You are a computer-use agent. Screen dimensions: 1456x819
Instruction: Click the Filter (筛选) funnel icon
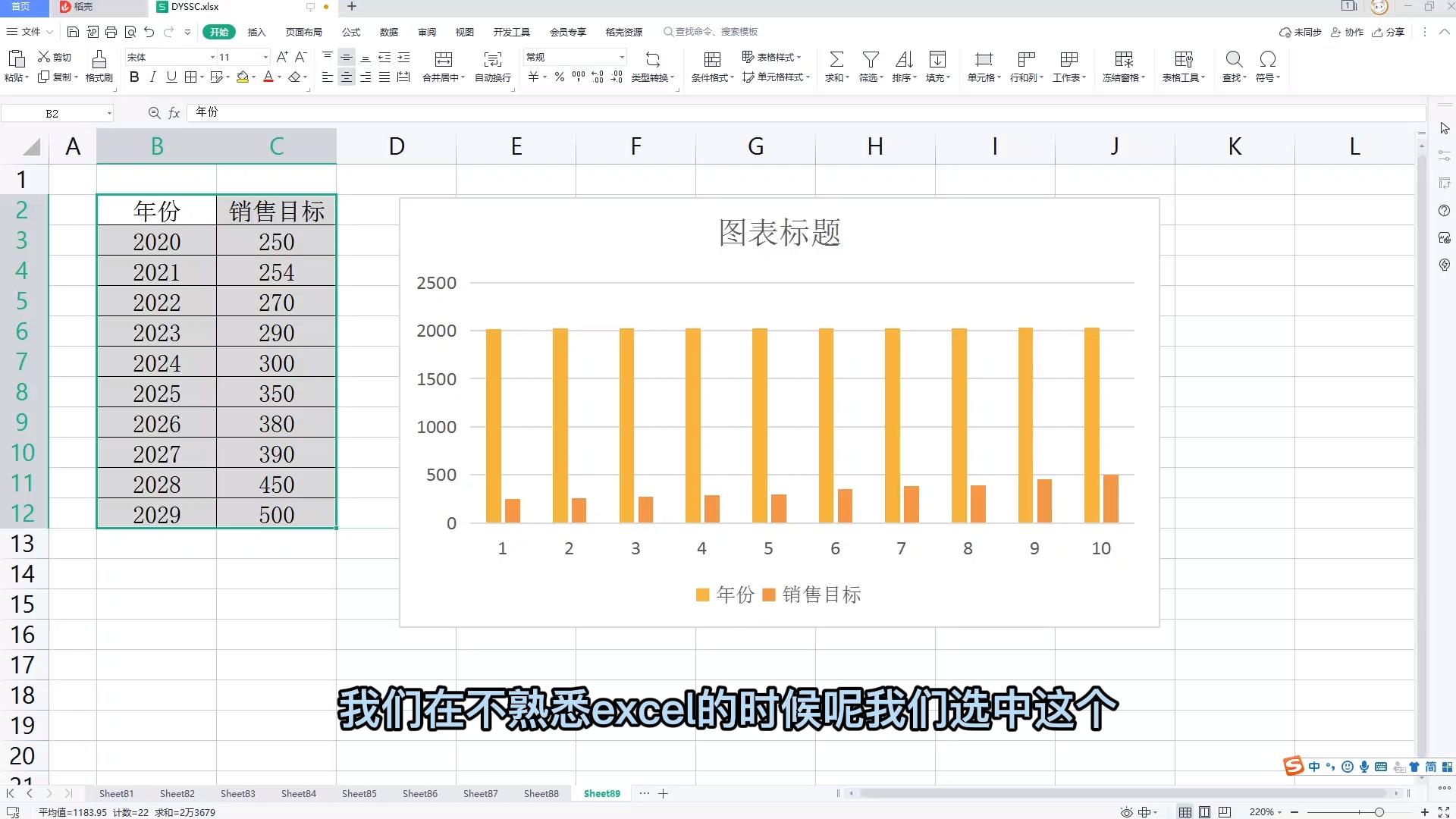pos(871,59)
